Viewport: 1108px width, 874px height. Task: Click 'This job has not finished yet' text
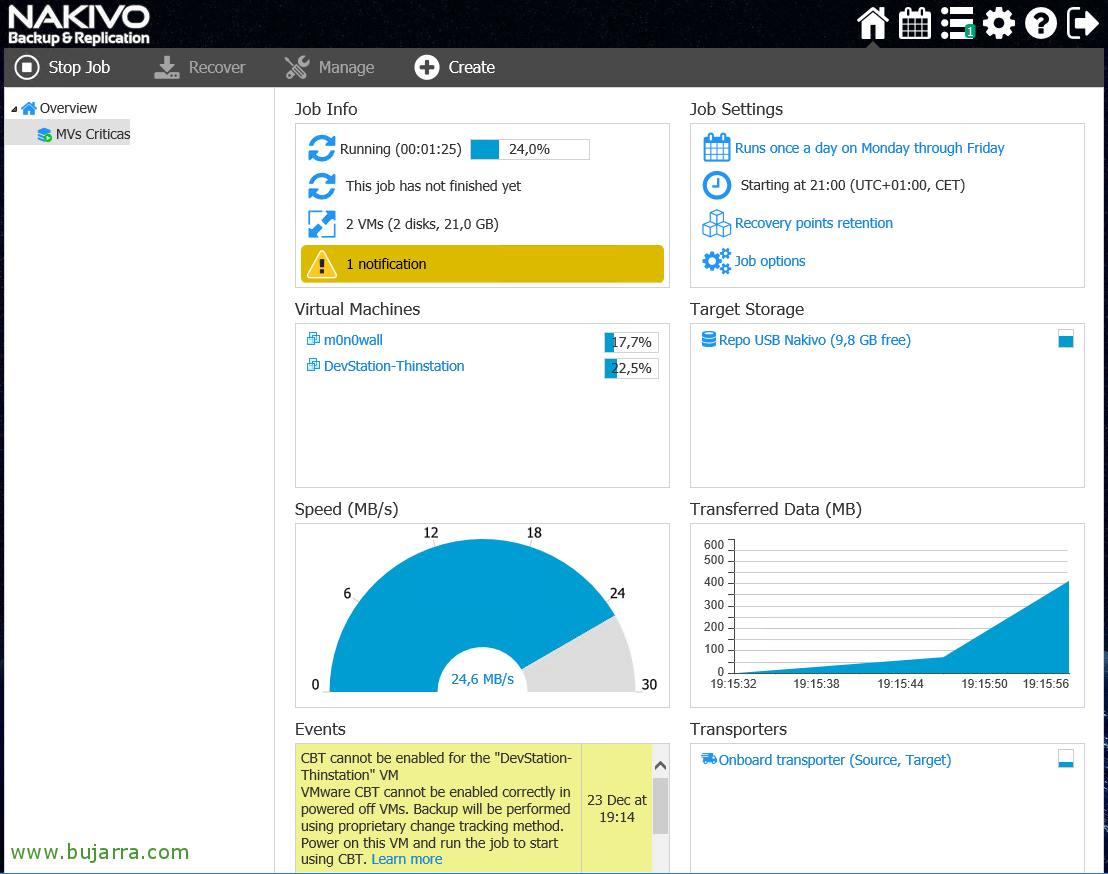point(433,186)
